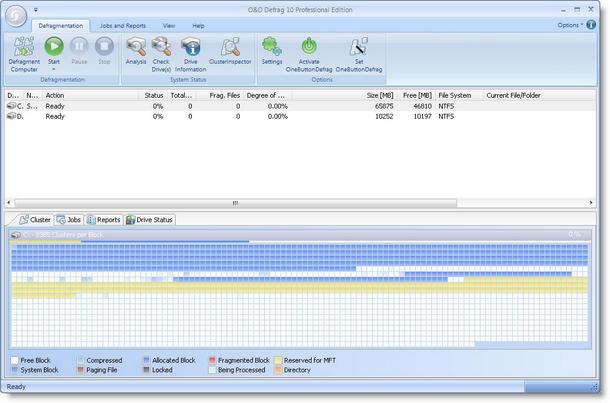This screenshot has height=403, width=610.
Task: Click the C drive cluster map header bar
Action: [x=300, y=235]
